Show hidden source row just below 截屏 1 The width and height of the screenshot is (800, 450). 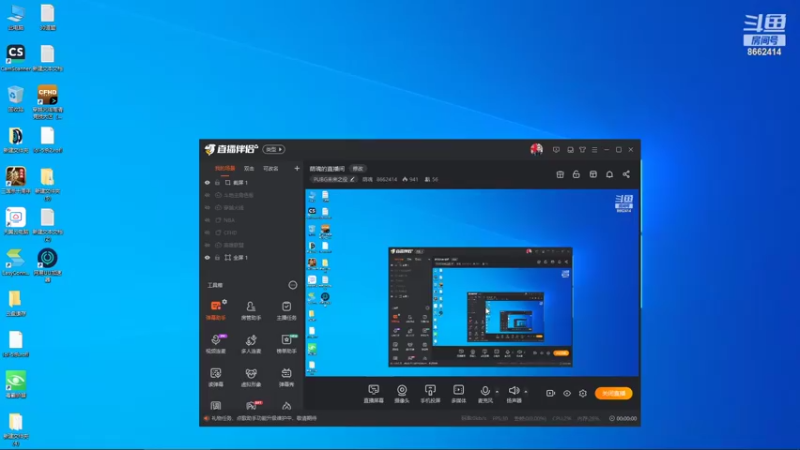pos(207,195)
